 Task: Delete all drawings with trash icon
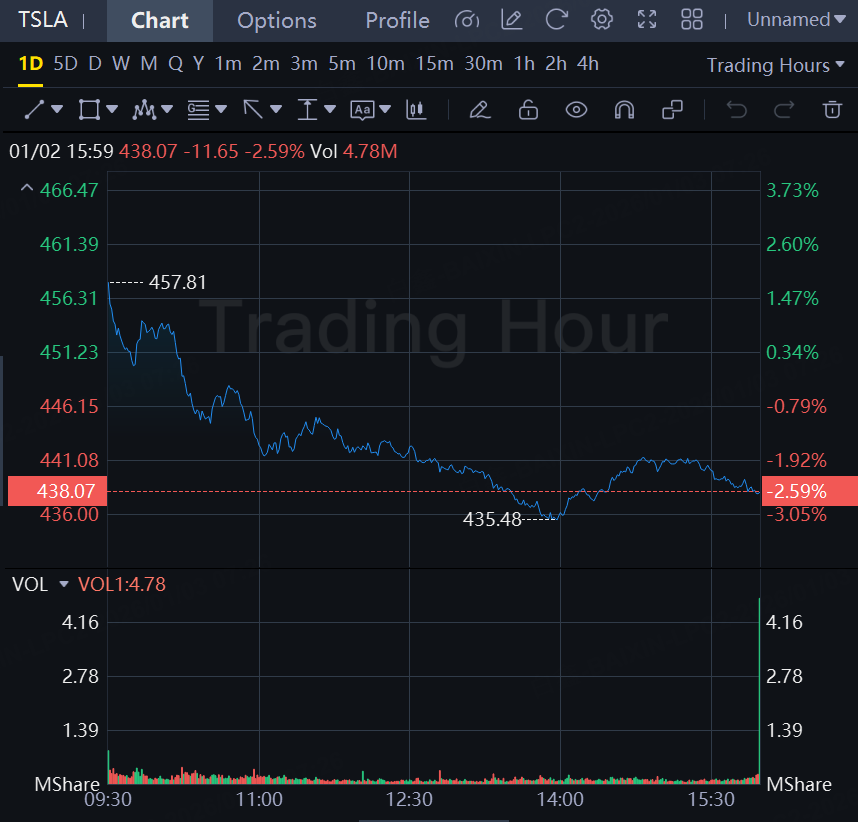[831, 110]
